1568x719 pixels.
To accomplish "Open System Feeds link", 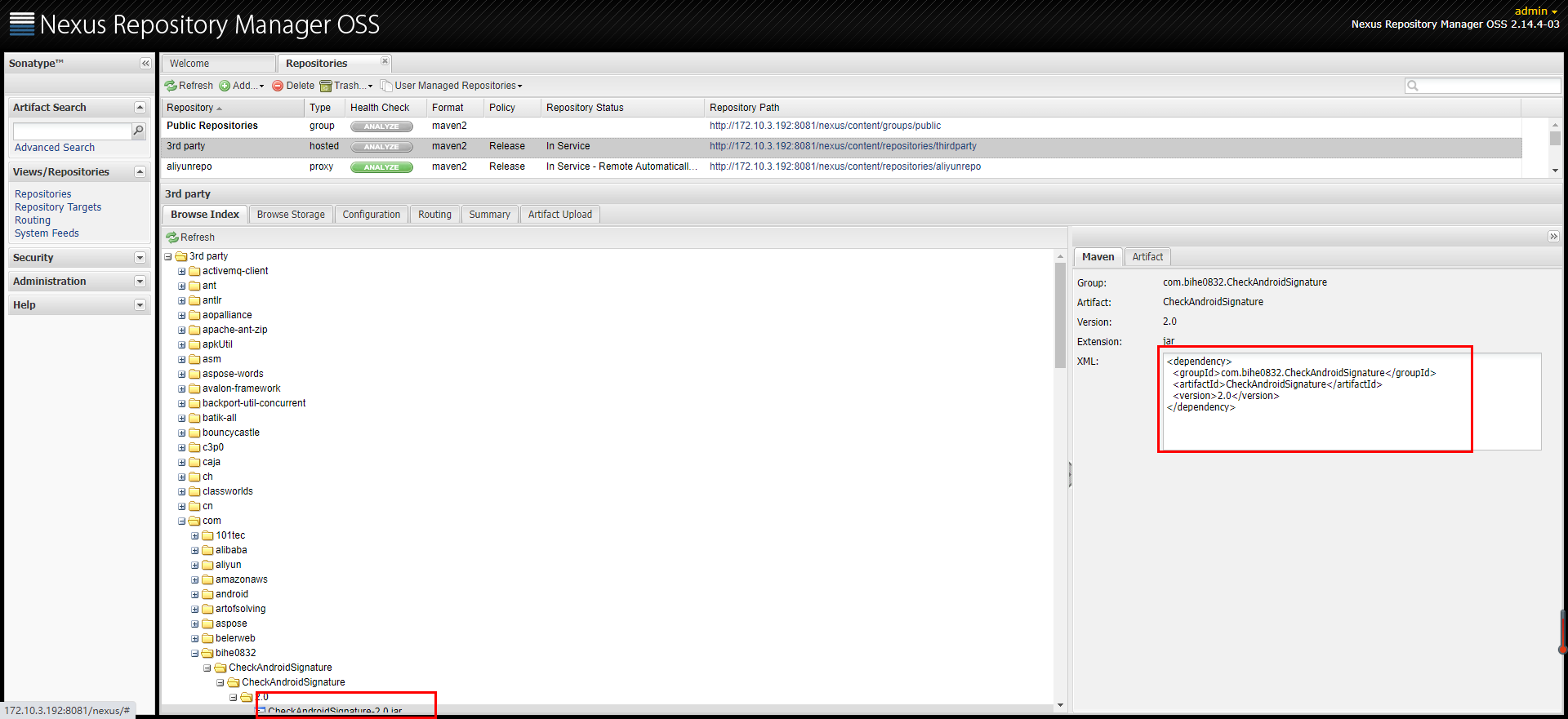I will 47,233.
